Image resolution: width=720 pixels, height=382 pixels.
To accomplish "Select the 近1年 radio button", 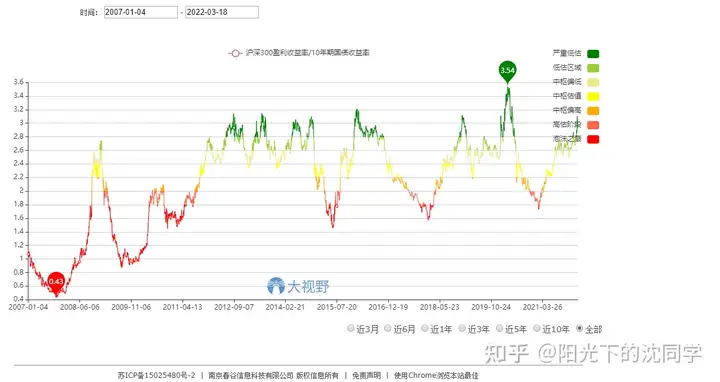I will (x=425, y=328).
